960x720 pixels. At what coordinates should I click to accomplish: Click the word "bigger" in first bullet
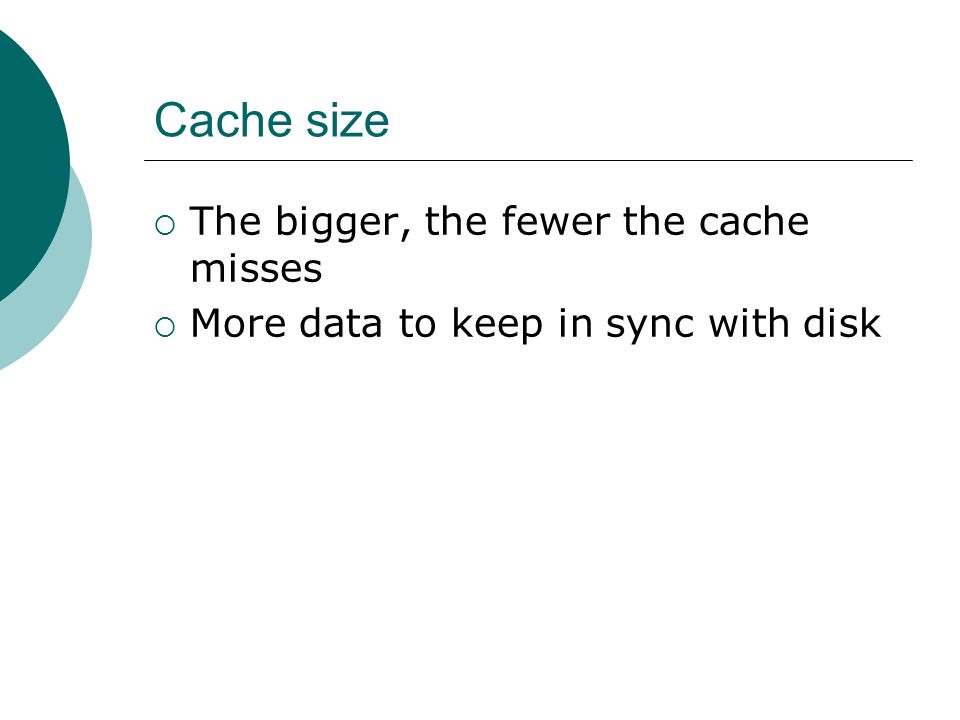pos(342,222)
